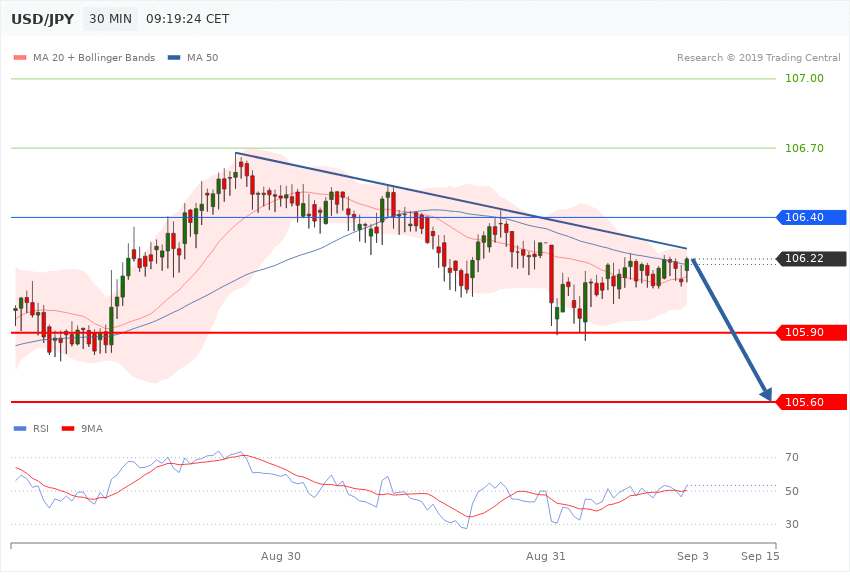Screen dimensions: 850x576
Task: Click the 09:19:24 CET timestamp
Action: click(x=188, y=19)
